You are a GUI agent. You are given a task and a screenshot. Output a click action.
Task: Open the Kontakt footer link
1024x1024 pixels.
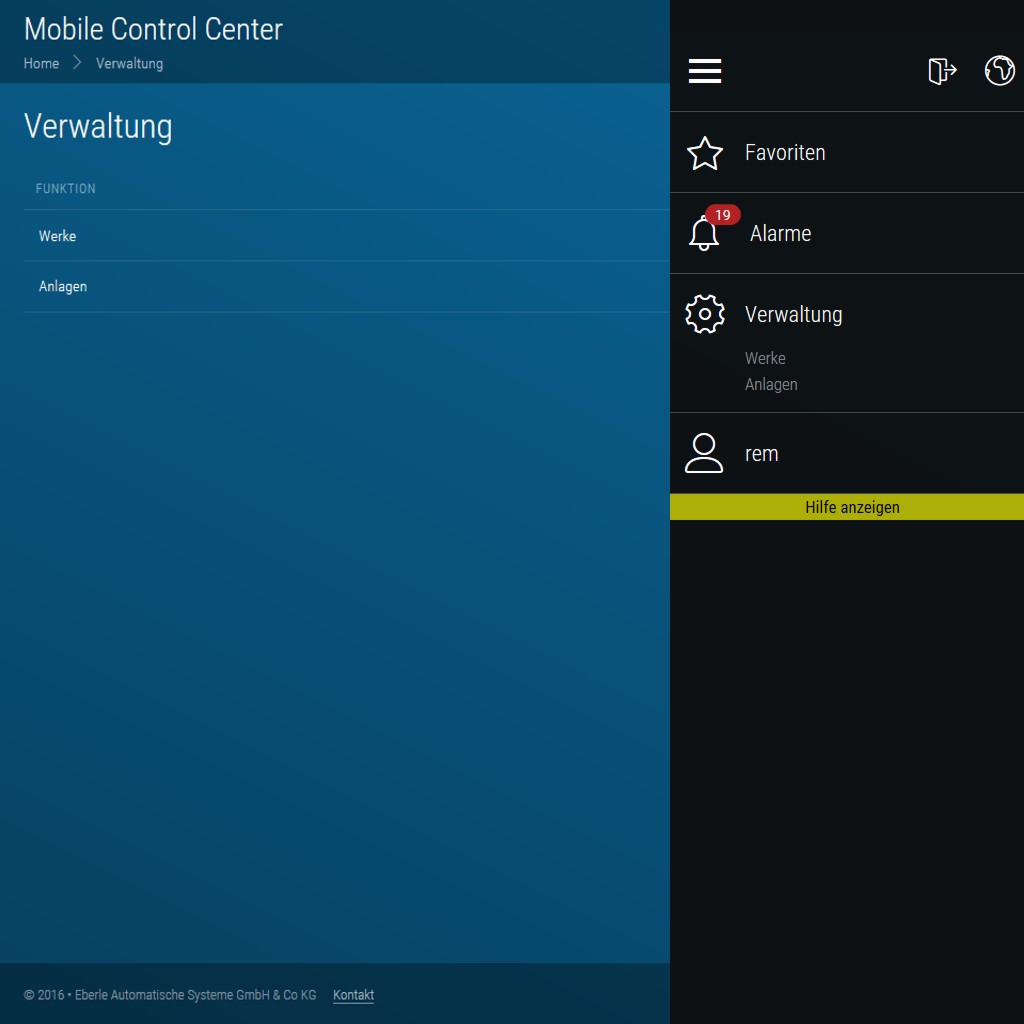pyautogui.click(x=353, y=995)
